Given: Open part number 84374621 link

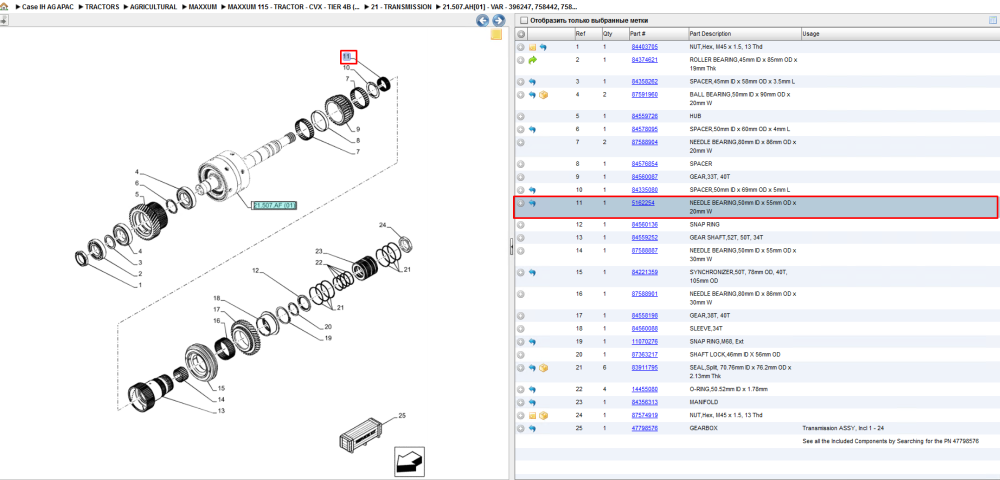Looking at the screenshot, I should tap(644, 60).
